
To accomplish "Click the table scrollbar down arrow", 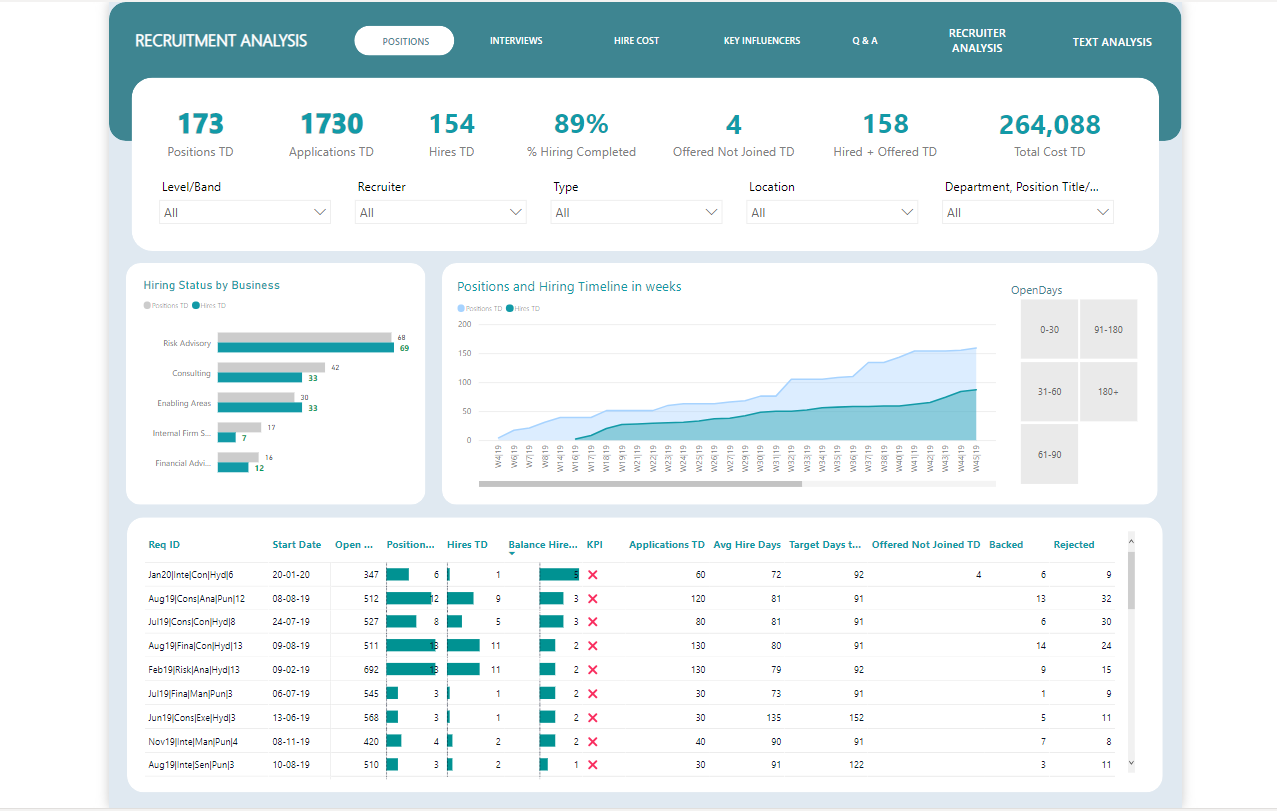I will click(x=1131, y=762).
